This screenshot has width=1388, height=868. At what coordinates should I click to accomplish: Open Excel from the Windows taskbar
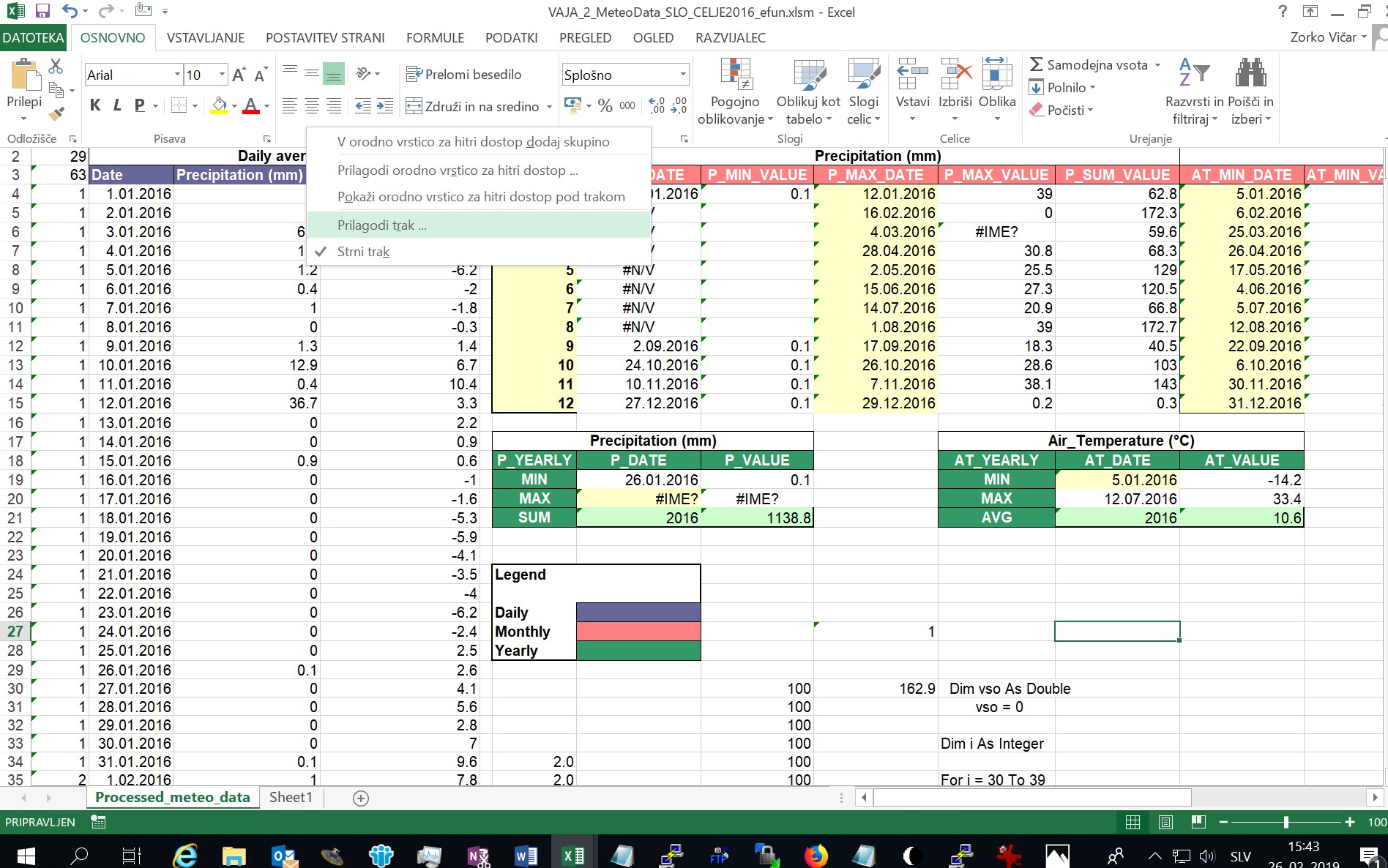573,854
